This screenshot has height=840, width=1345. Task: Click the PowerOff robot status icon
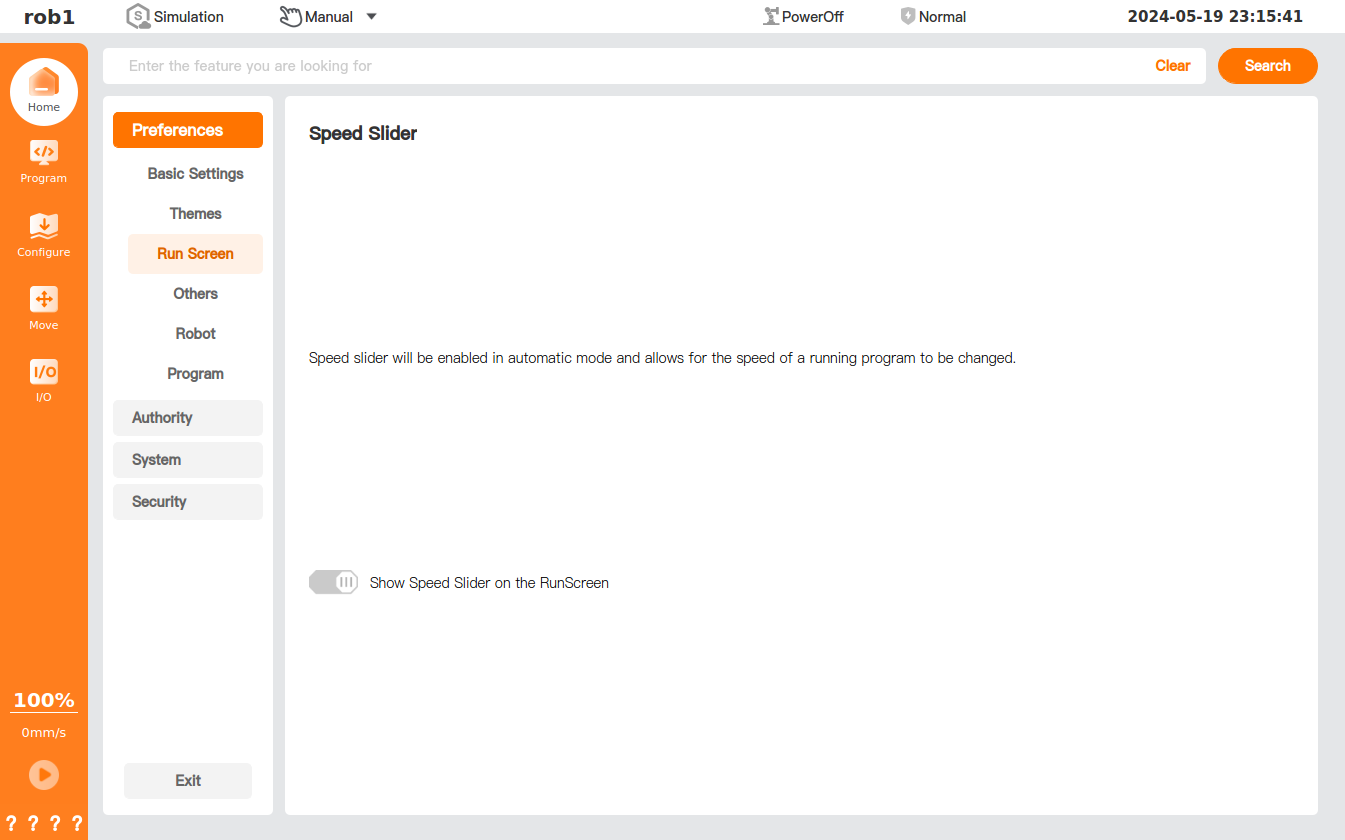tap(771, 16)
